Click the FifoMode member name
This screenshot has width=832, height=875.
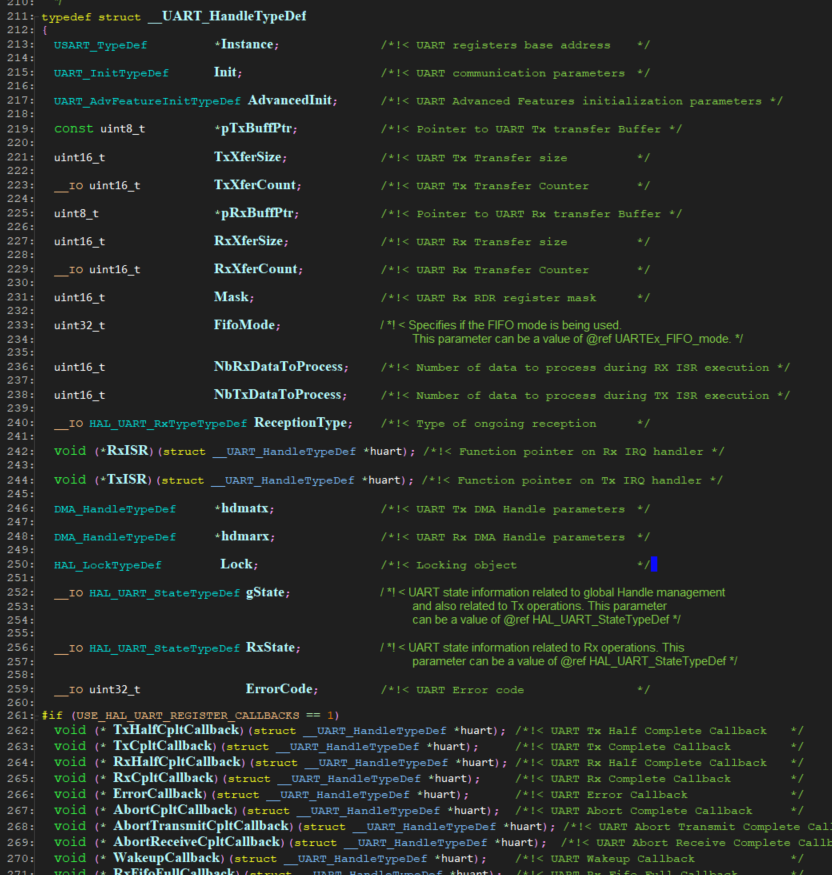[244, 324]
